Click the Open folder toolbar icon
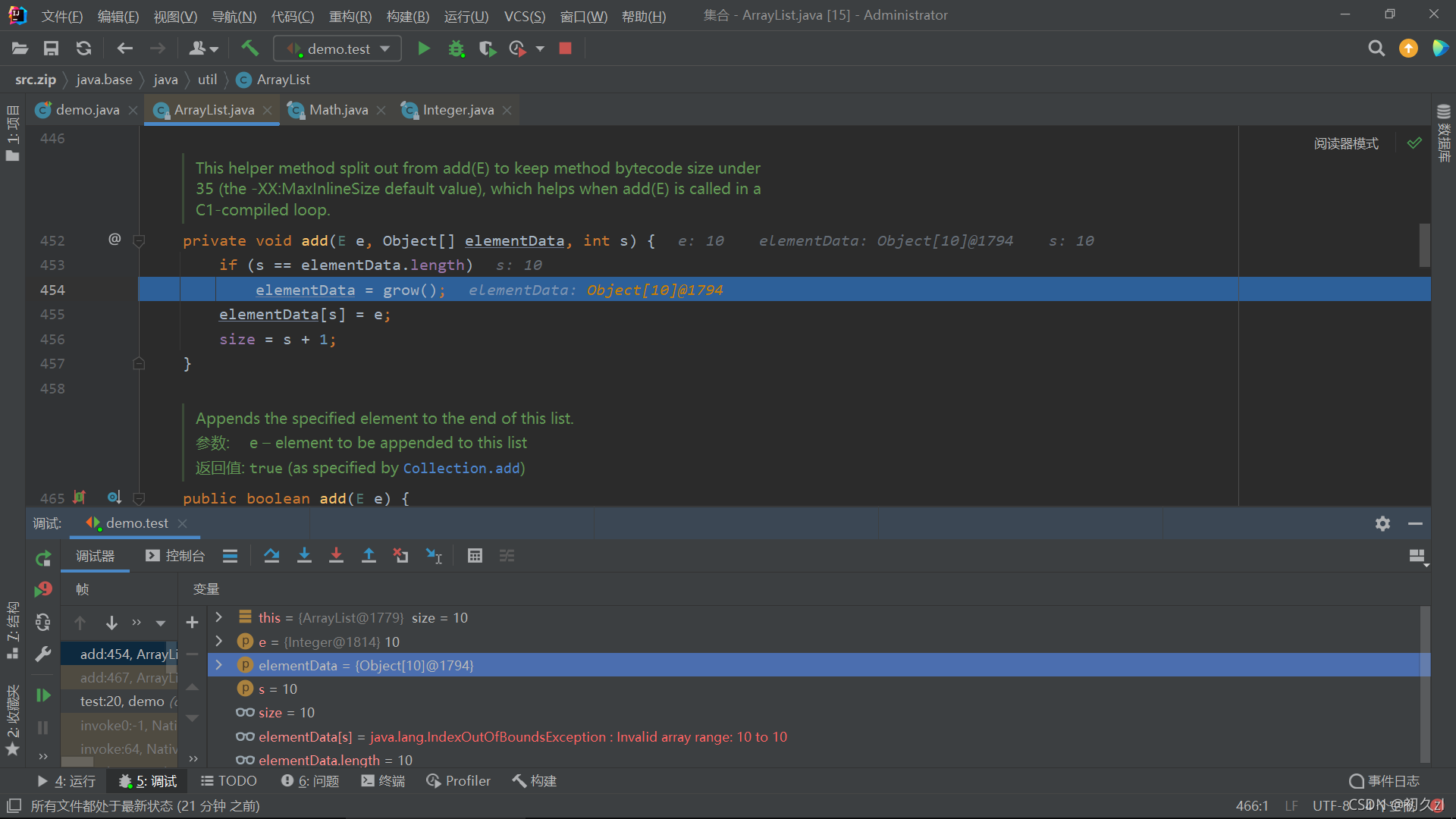Viewport: 1456px width, 819px height. pos(20,49)
